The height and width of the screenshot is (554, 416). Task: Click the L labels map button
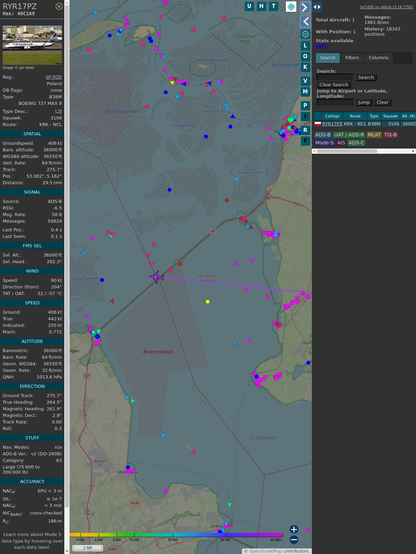click(x=305, y=46)
